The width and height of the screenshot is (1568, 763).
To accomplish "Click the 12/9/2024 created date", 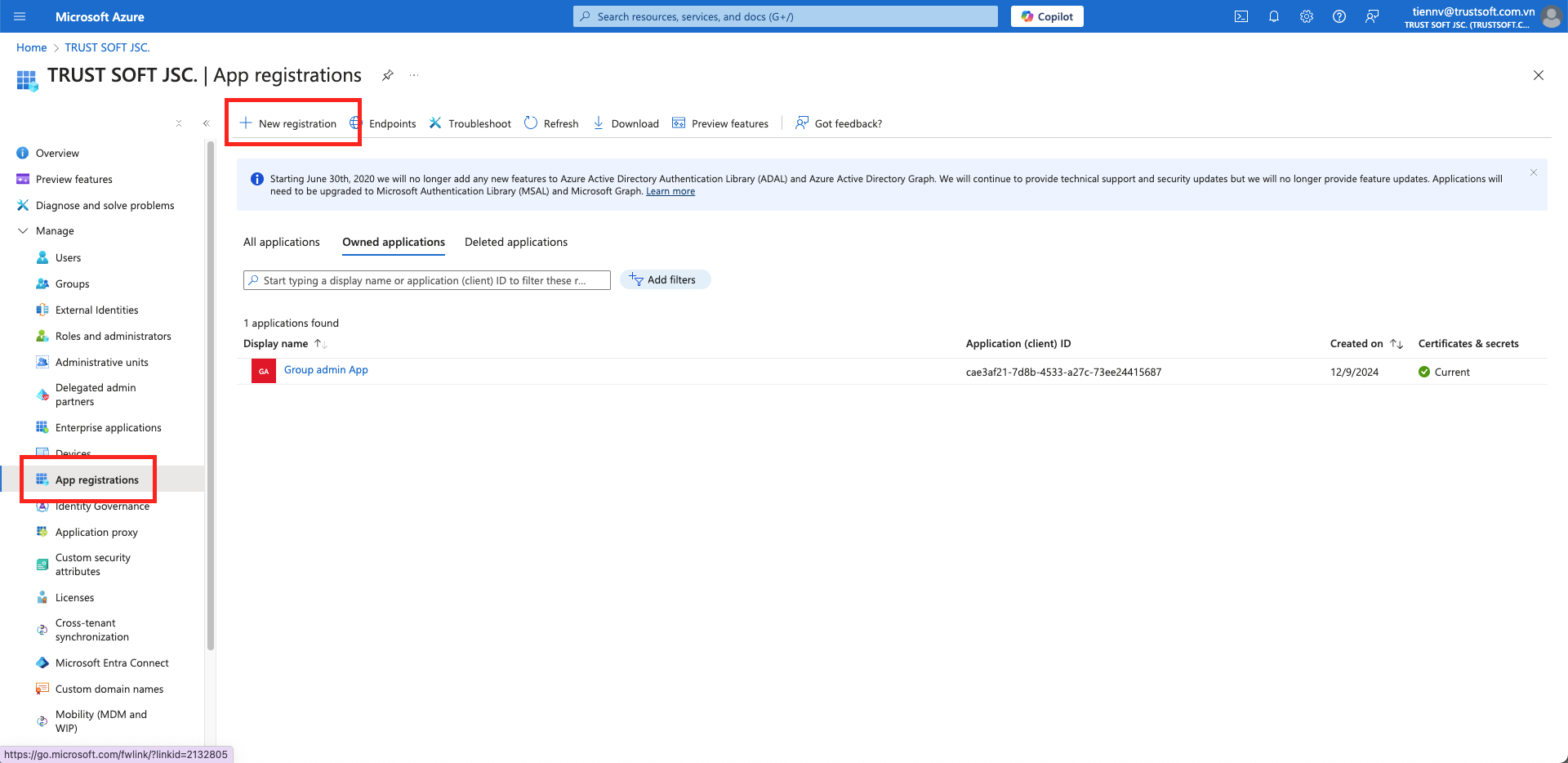I will (x=1354, y=372).
